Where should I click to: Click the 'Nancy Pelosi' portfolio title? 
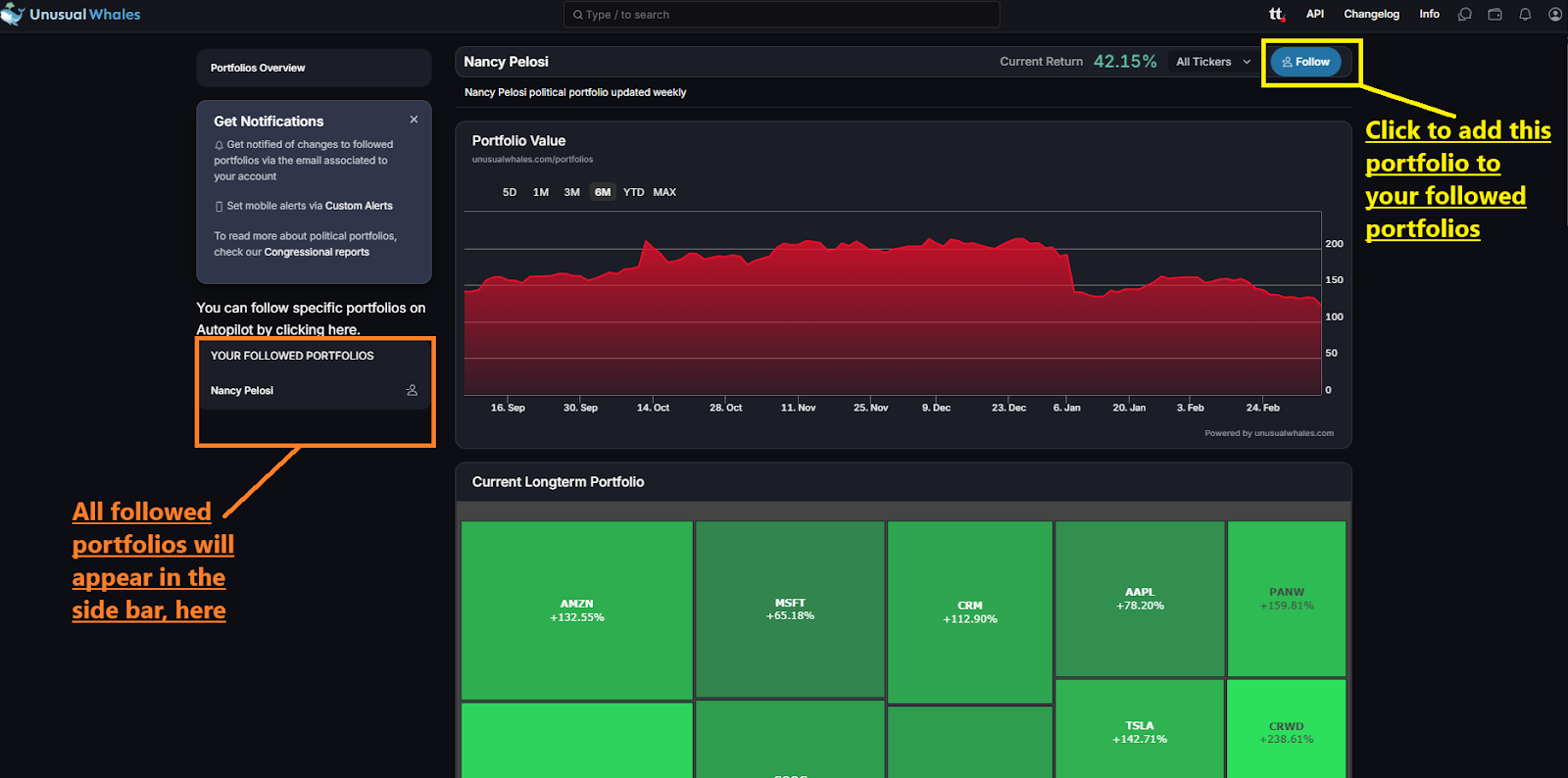click(506, 62)
